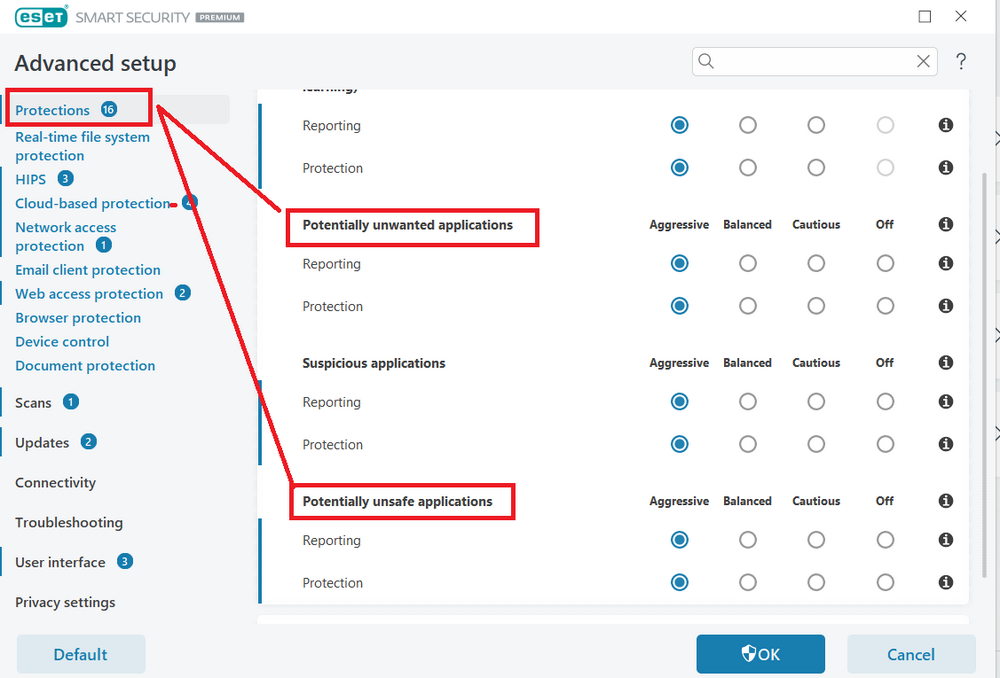
Task: Open Real-time file system protection settings
Action: [x=82, y=146]
